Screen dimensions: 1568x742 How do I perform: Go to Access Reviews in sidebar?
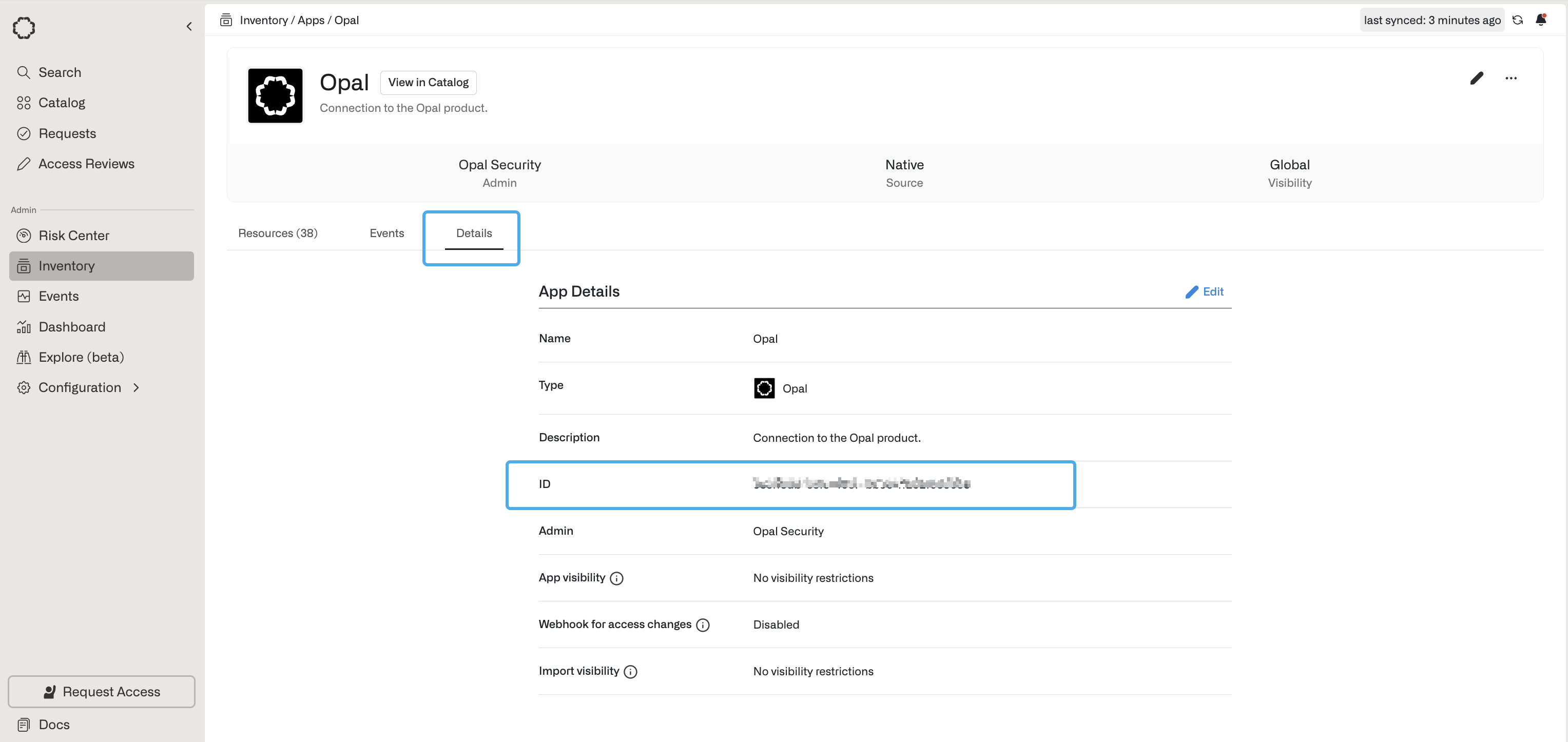[x=86, y=164]
